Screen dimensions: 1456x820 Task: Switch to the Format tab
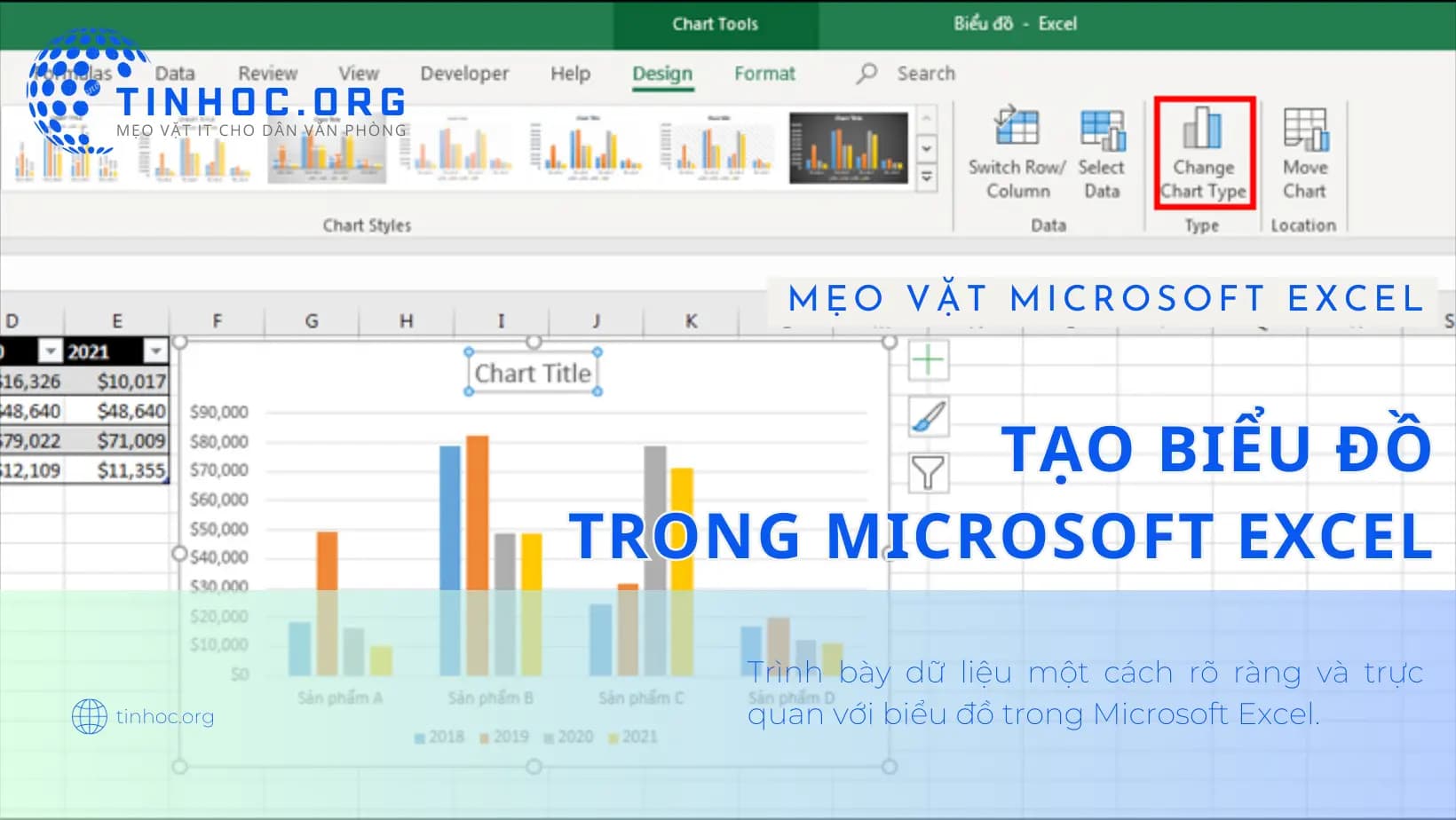[764, 74]
